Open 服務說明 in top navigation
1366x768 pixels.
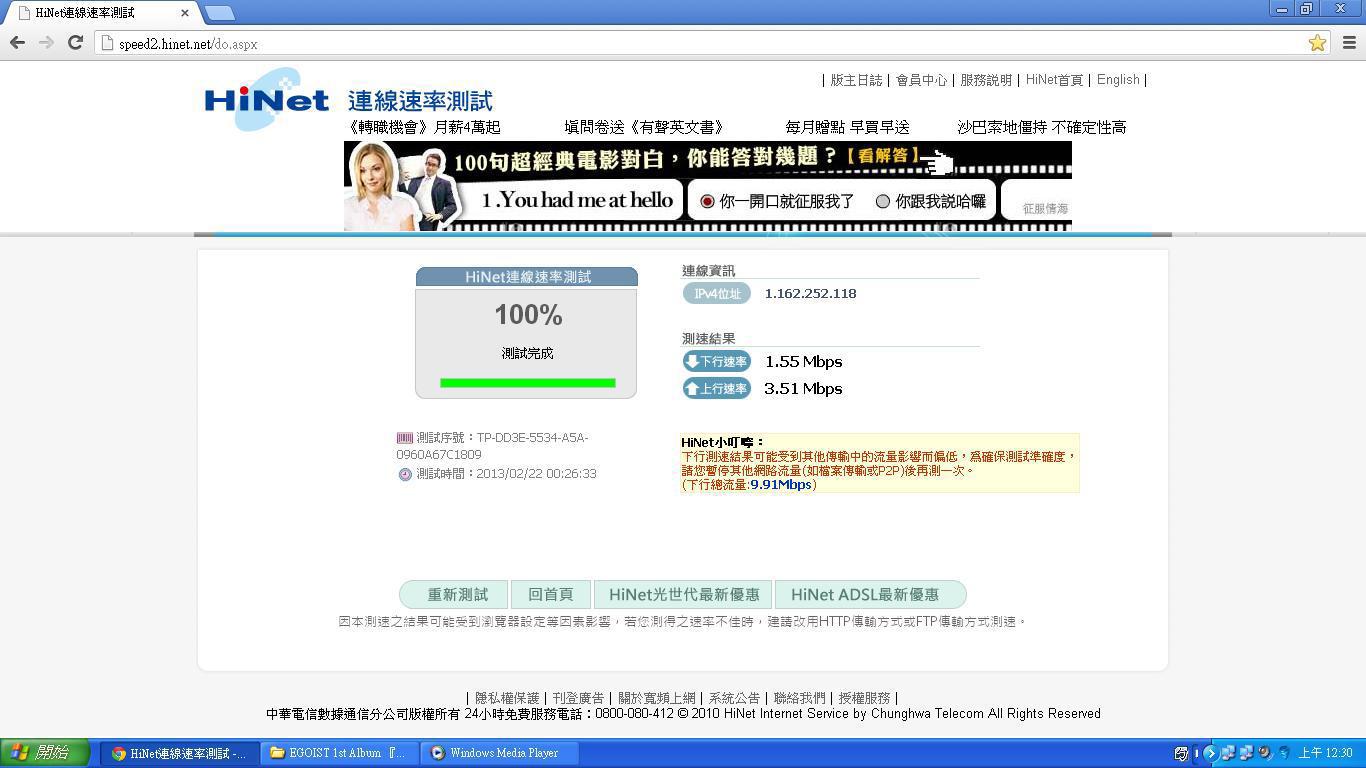[x=986, y=80]
